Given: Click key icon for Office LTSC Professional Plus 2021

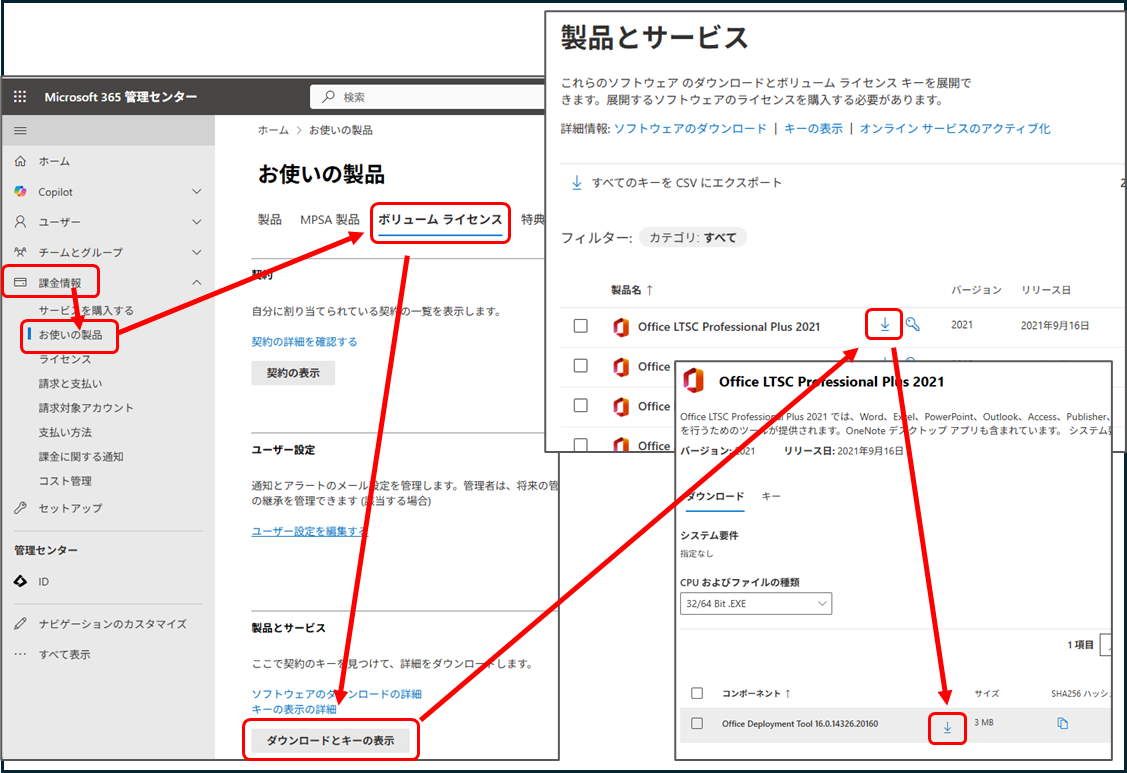Looking at the screenshot, I should [x=912, y=324].
